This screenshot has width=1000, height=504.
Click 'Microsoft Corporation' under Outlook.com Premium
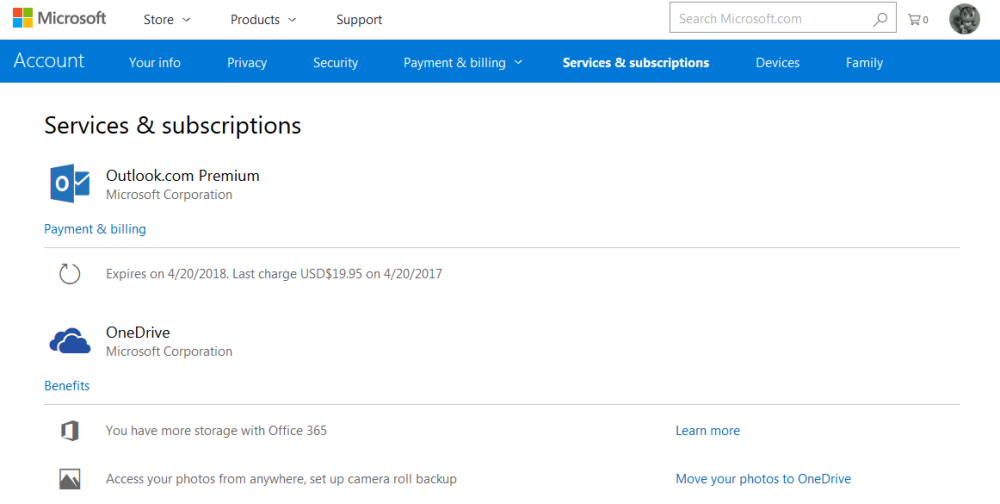coord(169,195)
